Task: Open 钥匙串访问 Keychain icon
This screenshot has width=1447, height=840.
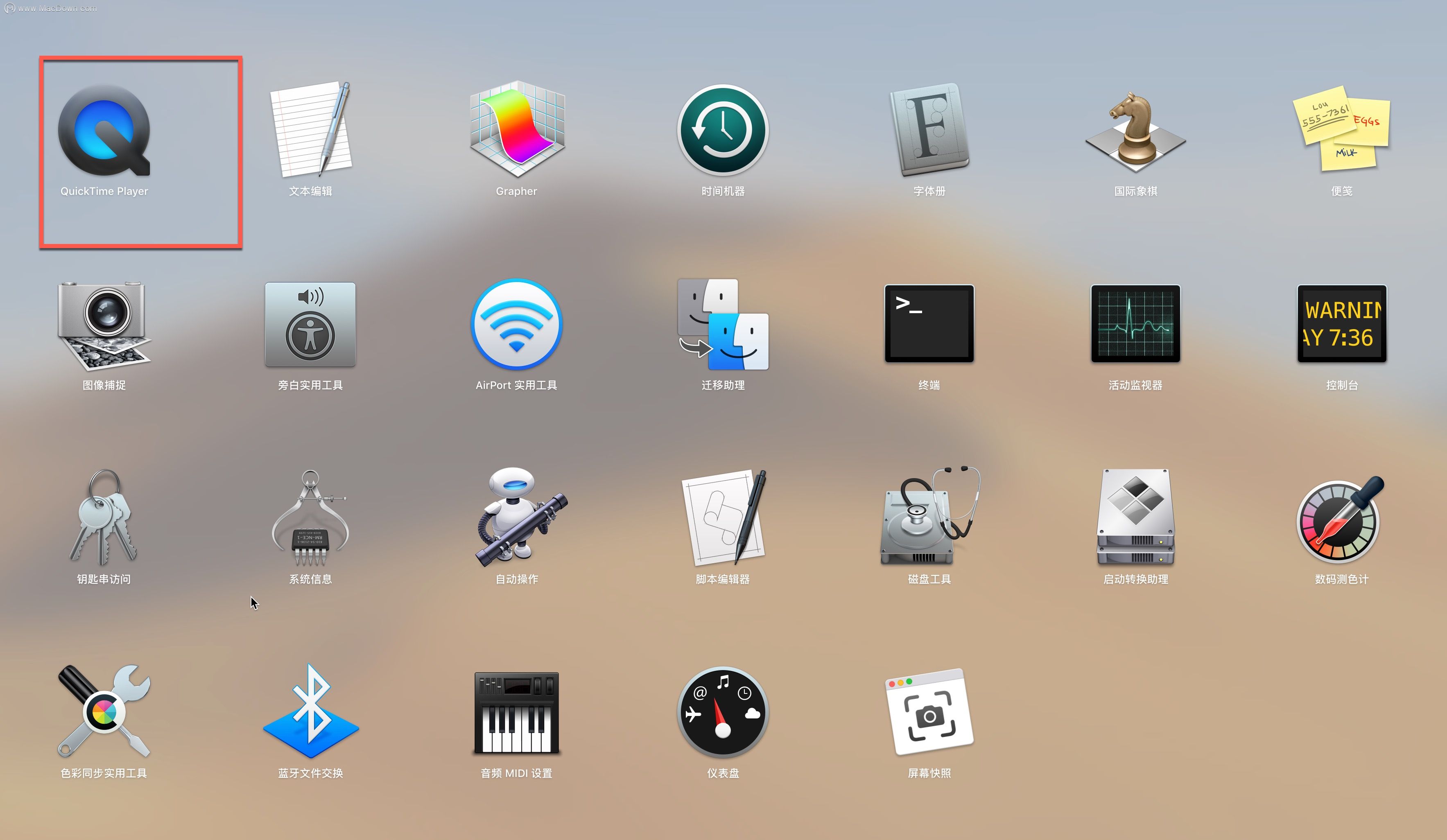Action: point(104,517)
